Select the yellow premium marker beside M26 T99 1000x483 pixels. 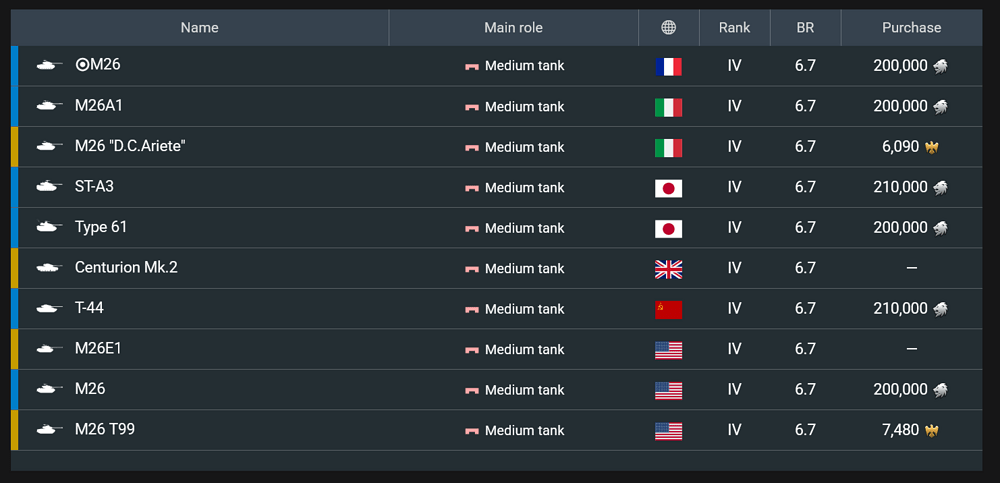(14, 430)
